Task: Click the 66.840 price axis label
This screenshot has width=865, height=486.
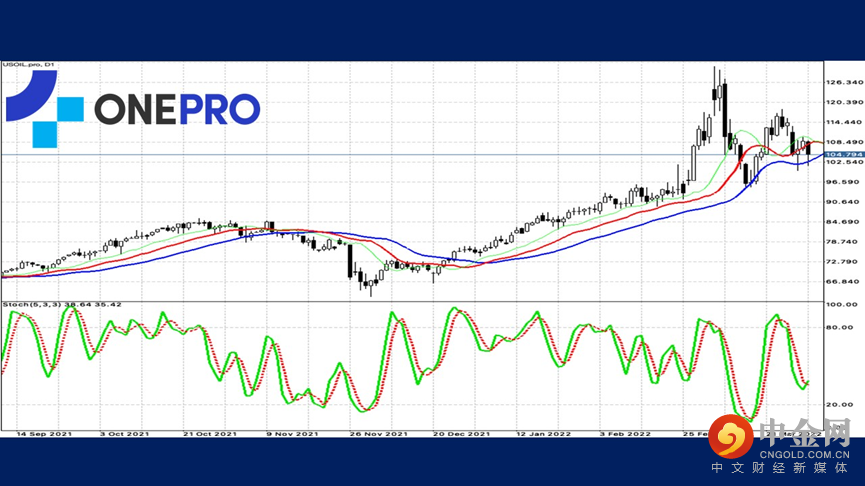Action: (842, 281)
